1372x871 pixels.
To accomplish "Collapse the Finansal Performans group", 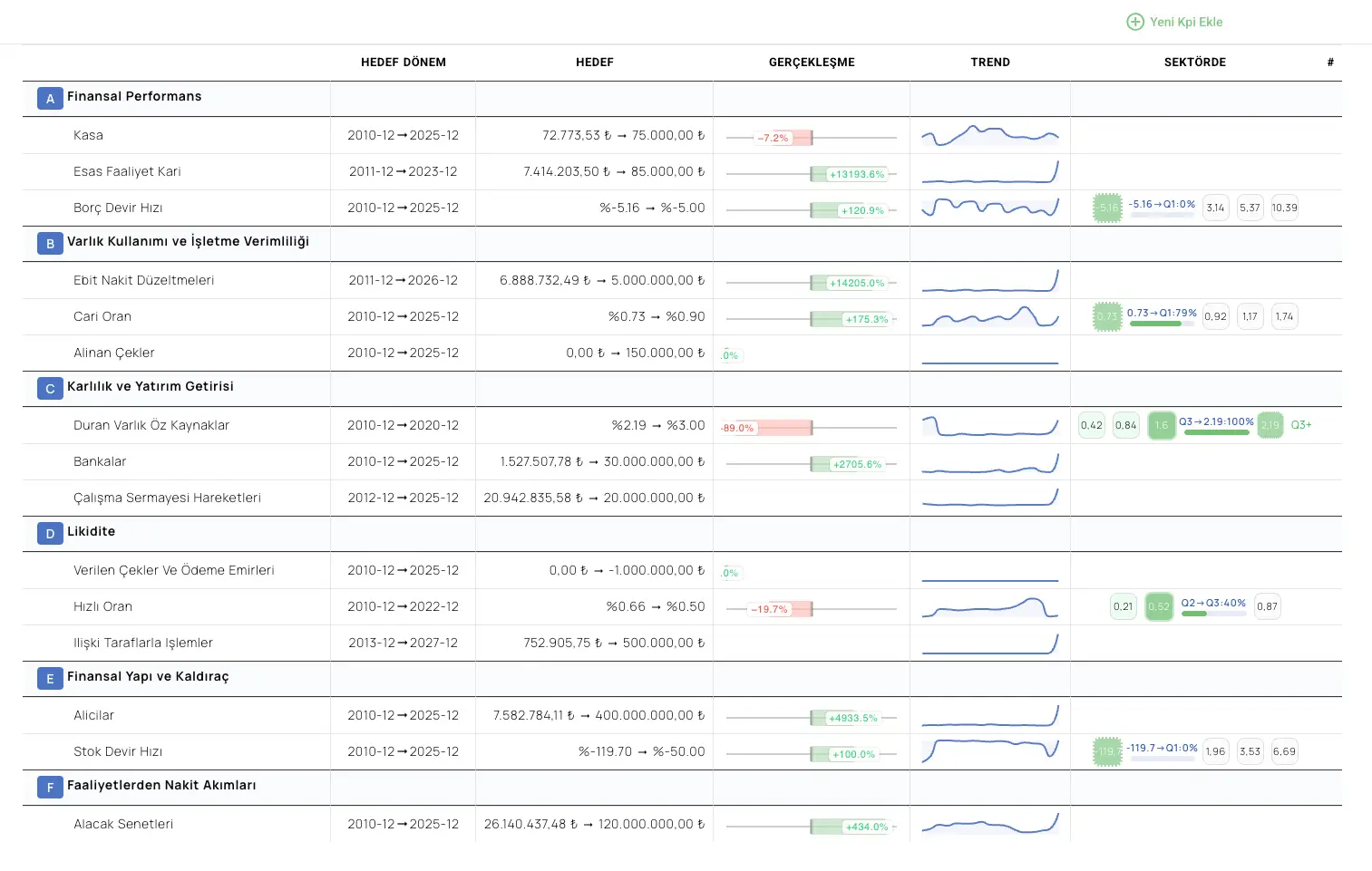I will click(134, 97).
